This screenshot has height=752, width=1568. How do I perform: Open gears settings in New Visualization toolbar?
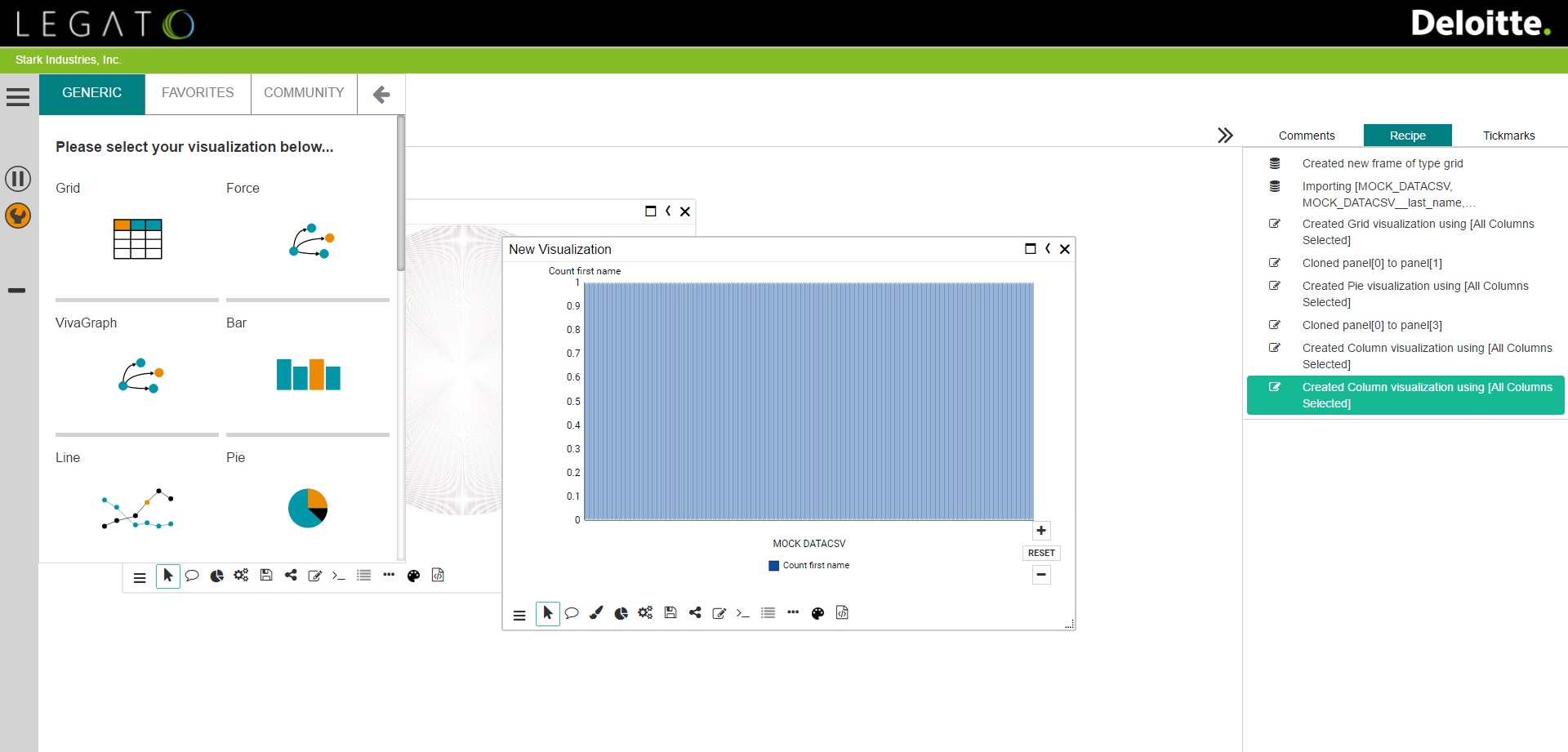[645, 612]
